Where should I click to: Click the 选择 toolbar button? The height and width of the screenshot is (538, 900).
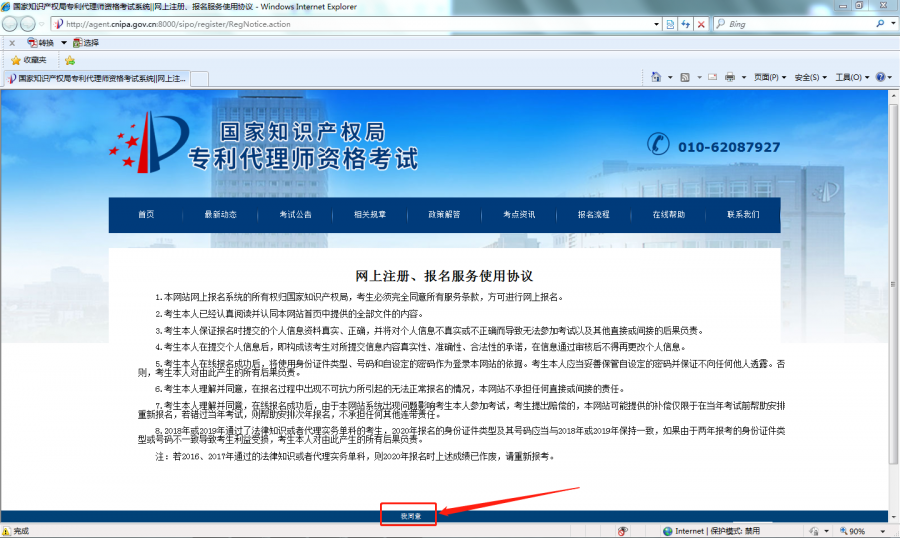click(x=86, y=43)
